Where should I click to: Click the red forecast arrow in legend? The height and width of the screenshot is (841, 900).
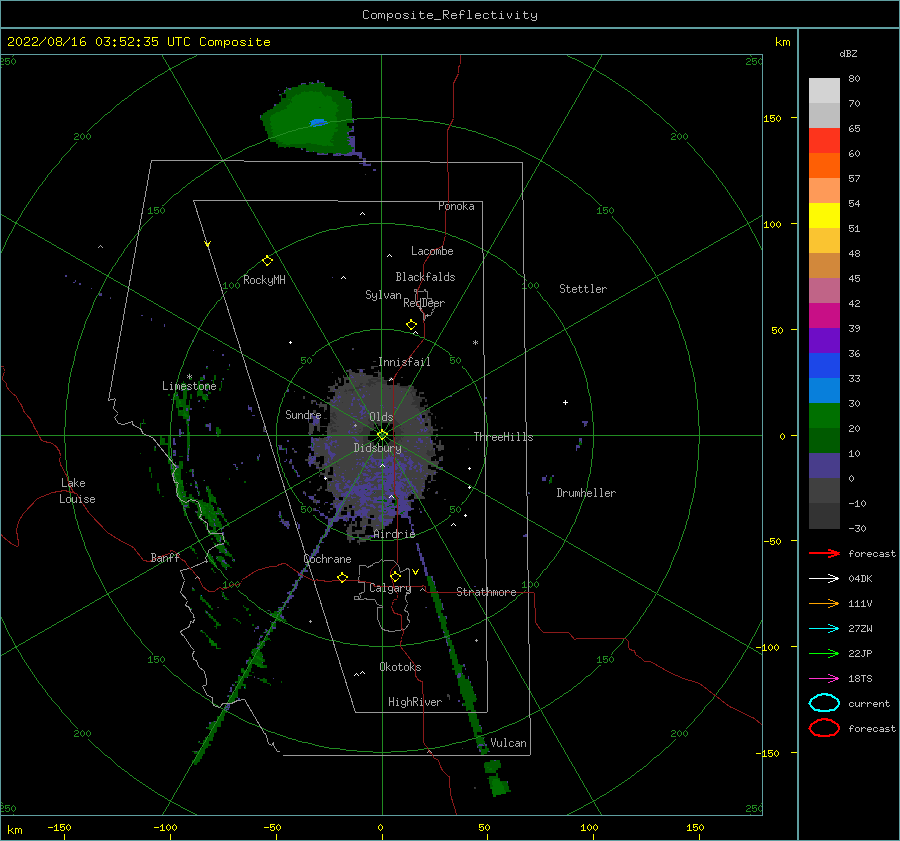point(824,553)
